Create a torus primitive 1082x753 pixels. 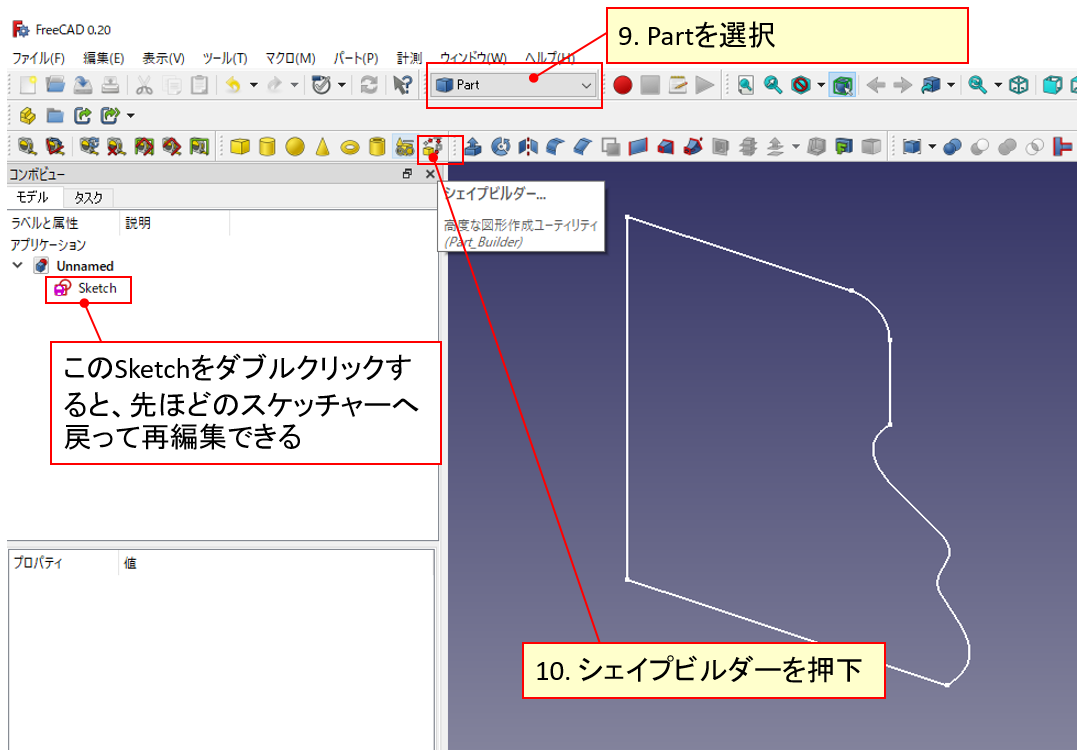pyautogui.click(x=350, y=146)
